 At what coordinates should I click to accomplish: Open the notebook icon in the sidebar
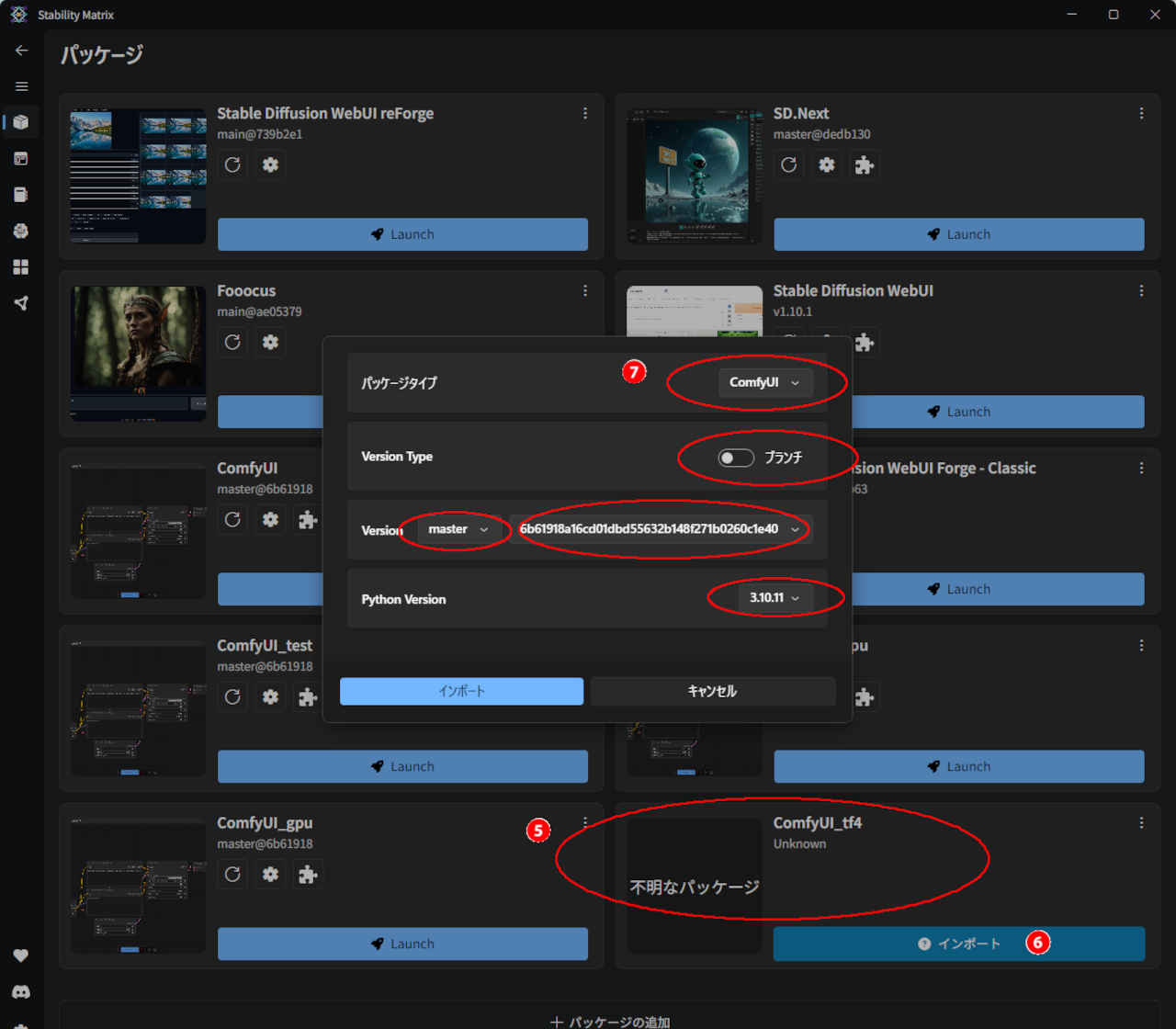(21, 195)
